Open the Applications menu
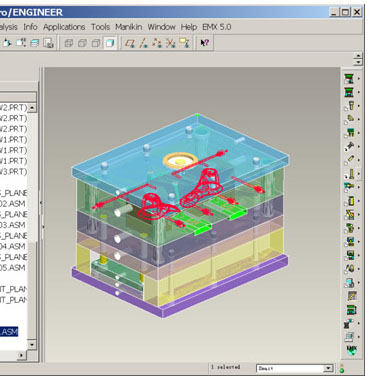Image resolution: width=380 pixels, height=380 pixels. [x=64, y=27]
